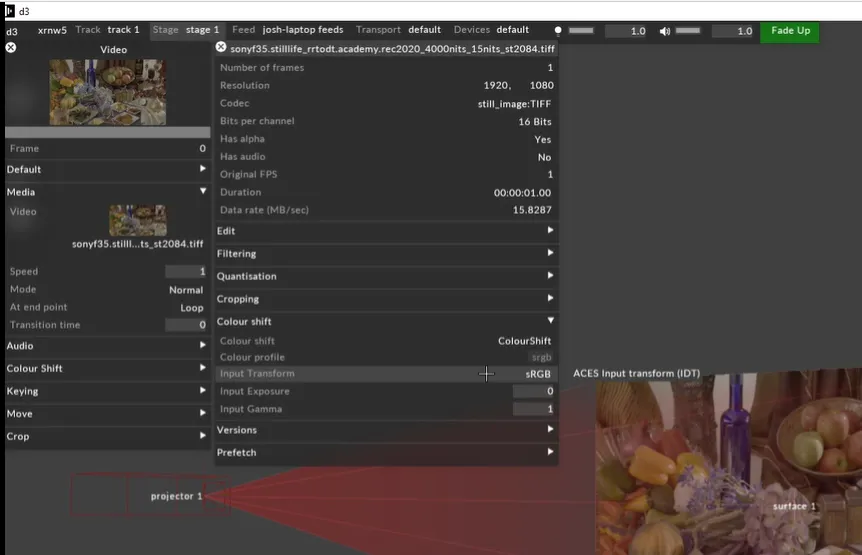
Task: Open the Stage menu in top bar
Action: pyautogui.click(x=186, y=30)
